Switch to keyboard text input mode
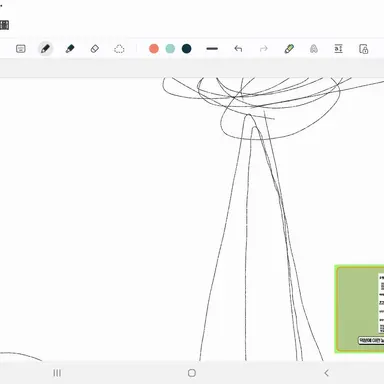 tap(21, 49)
